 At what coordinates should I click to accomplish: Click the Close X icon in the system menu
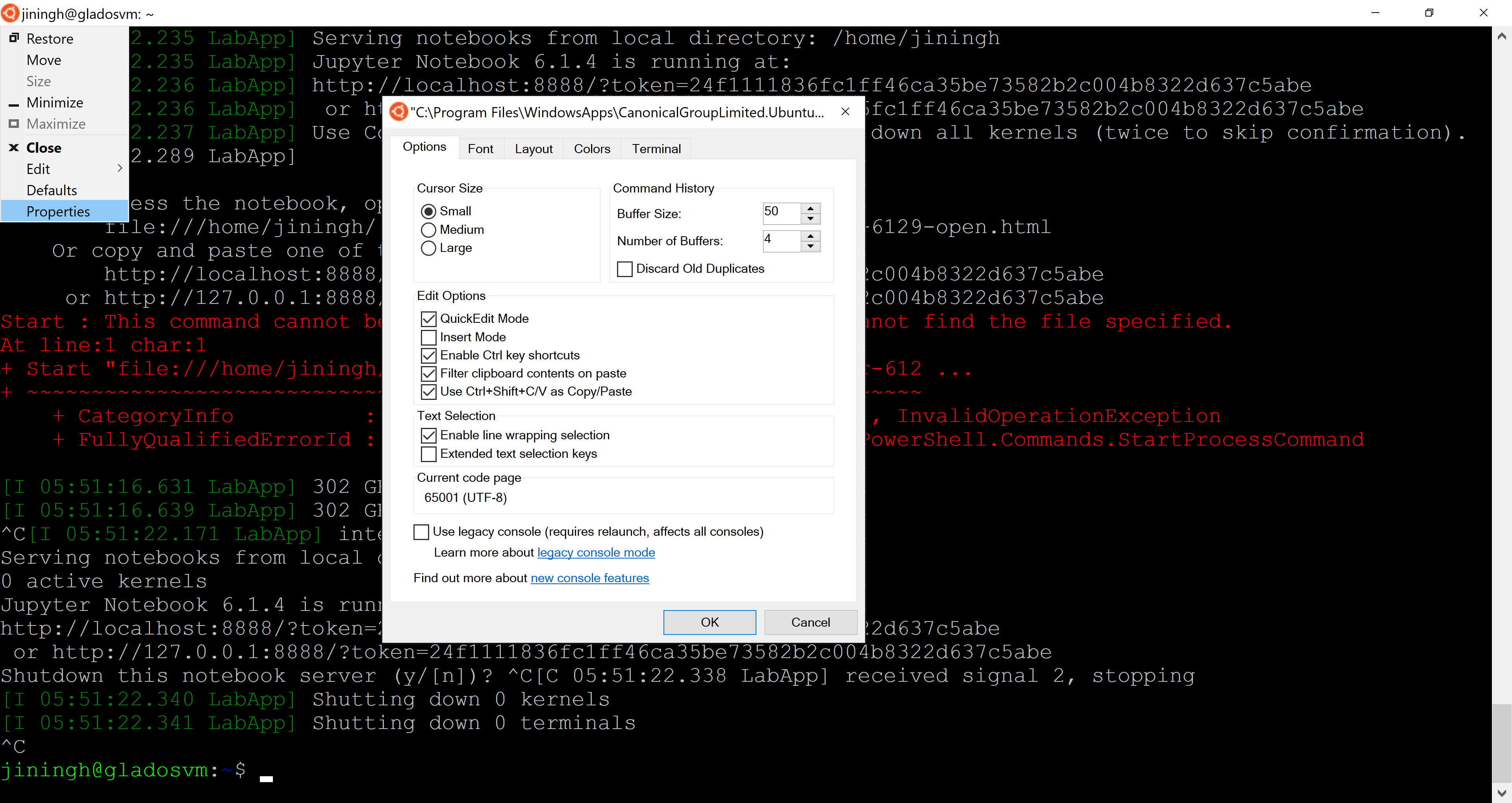point(14,147)
